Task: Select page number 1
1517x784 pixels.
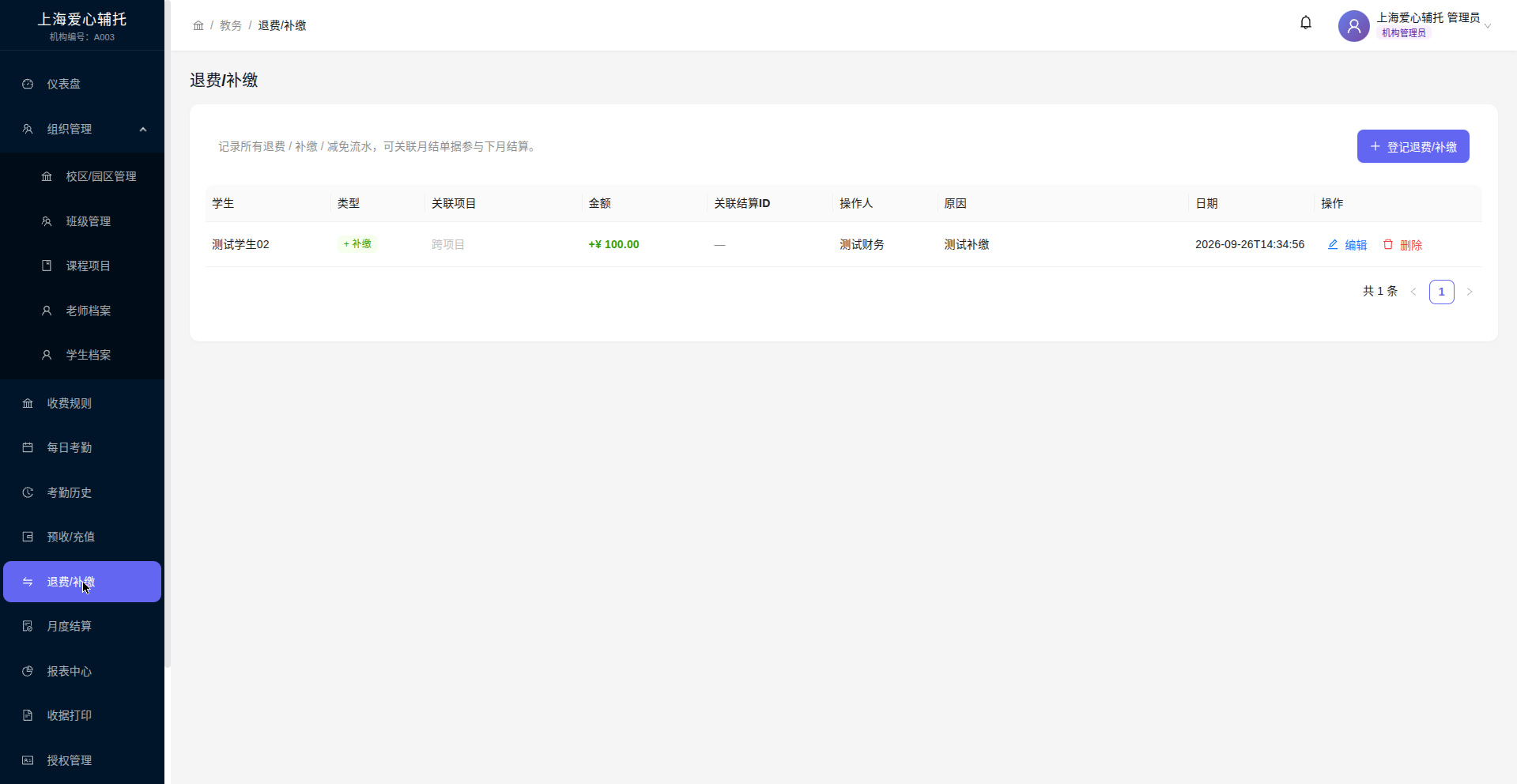Action: (1441, 292)
